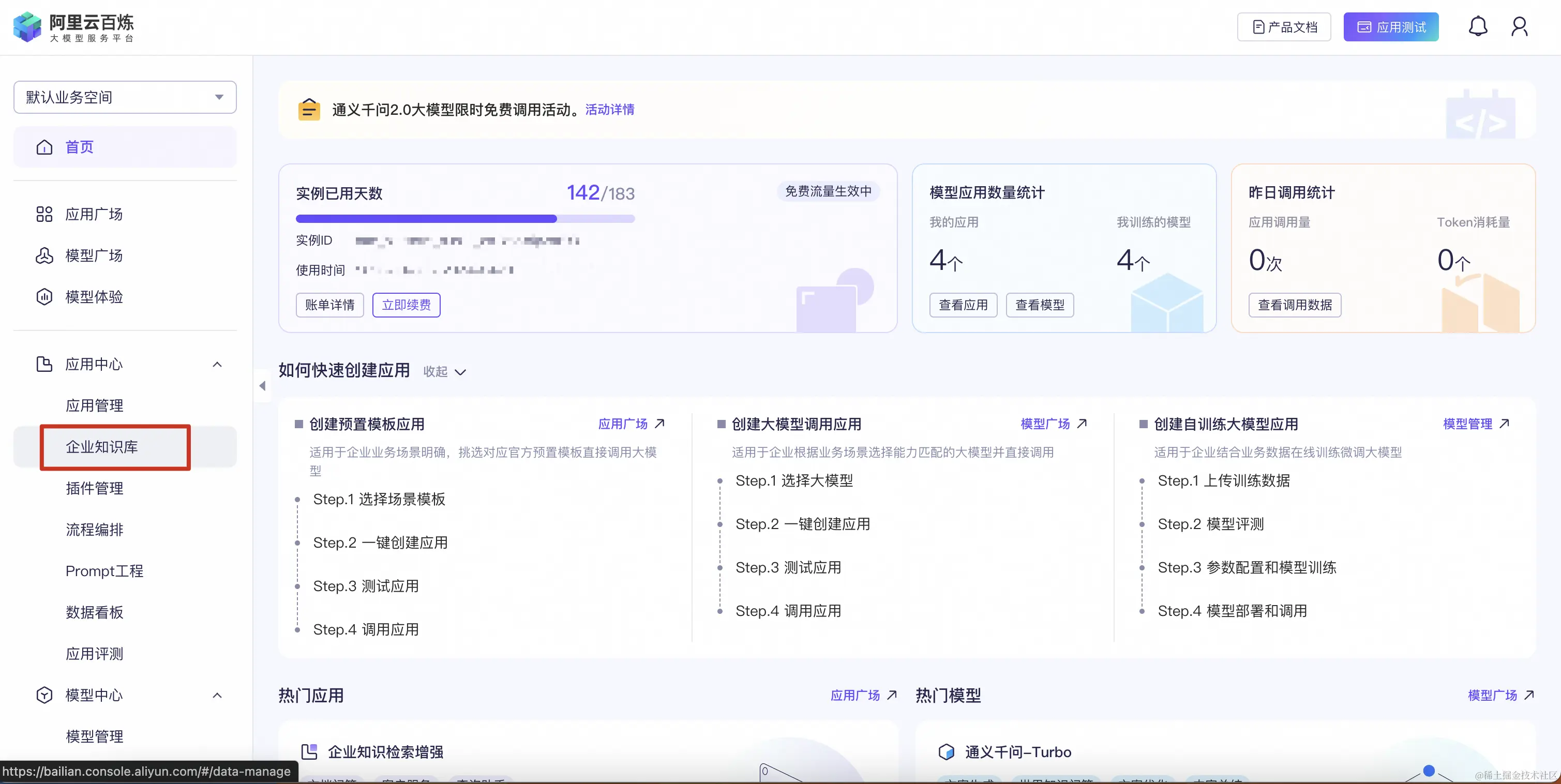Open 应用广场 in the sidebar
Image resolution: width=1561 pixels, height=784 pixels.
pos(94,215)
